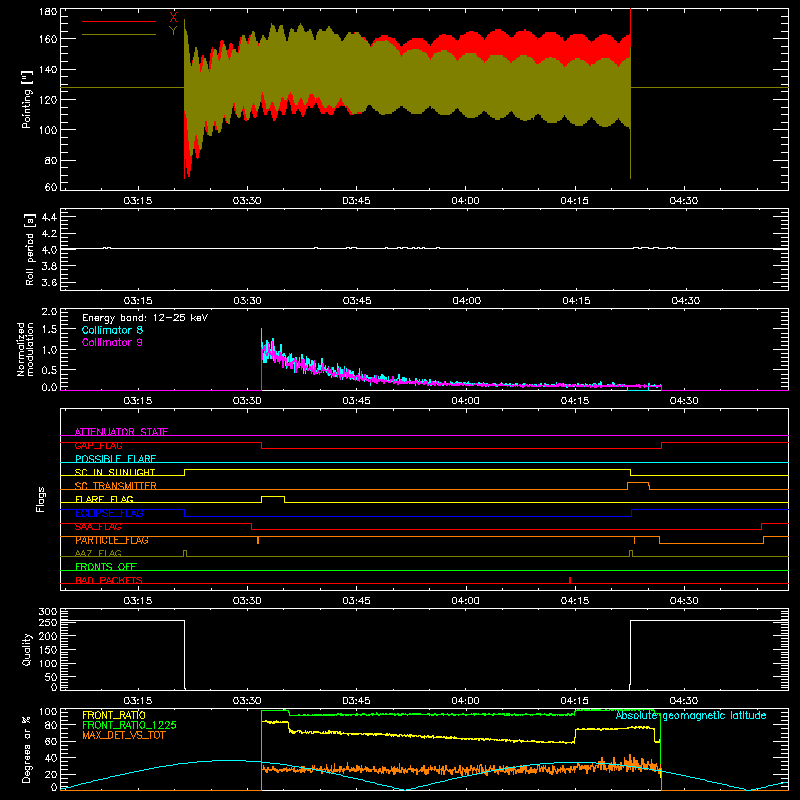Click the 03:45 tick label under the modulation plot
This screenshot has width=800, height=800.
click(x=356, y=401)
